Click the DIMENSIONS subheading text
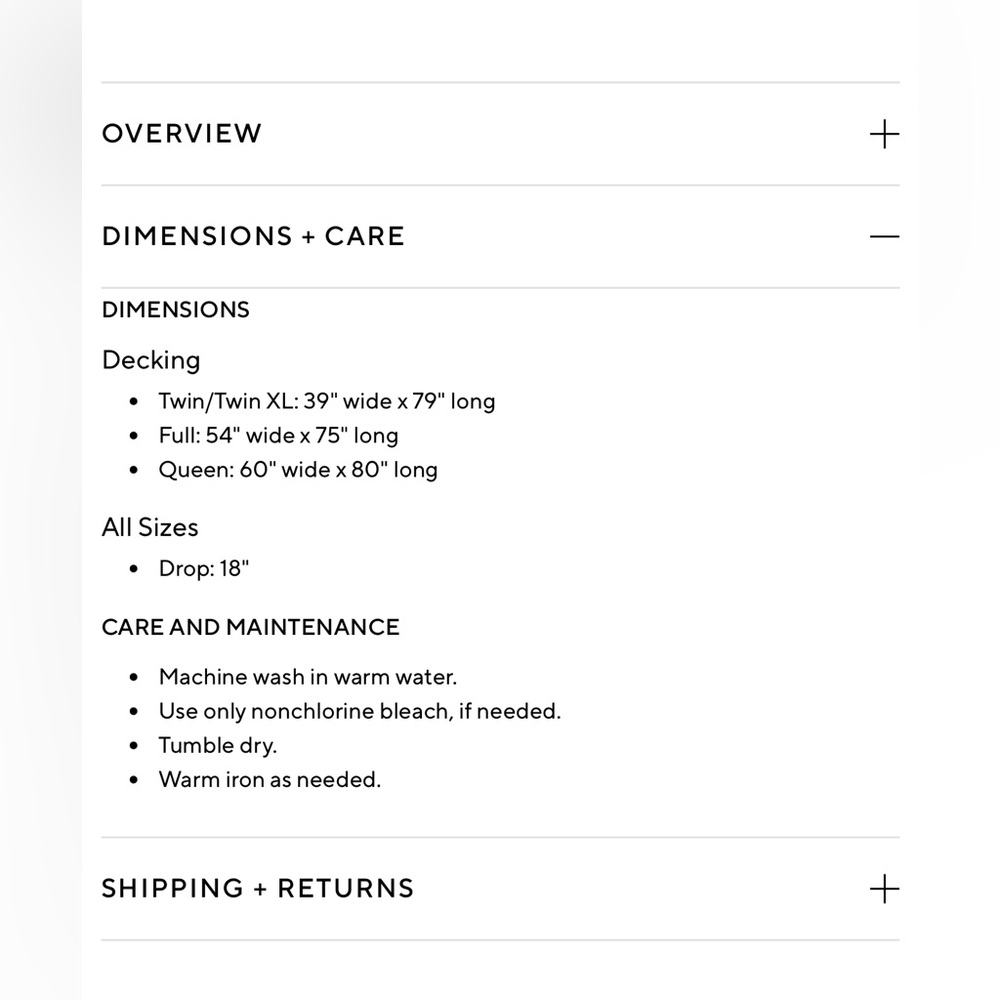 tap(175, 310)
